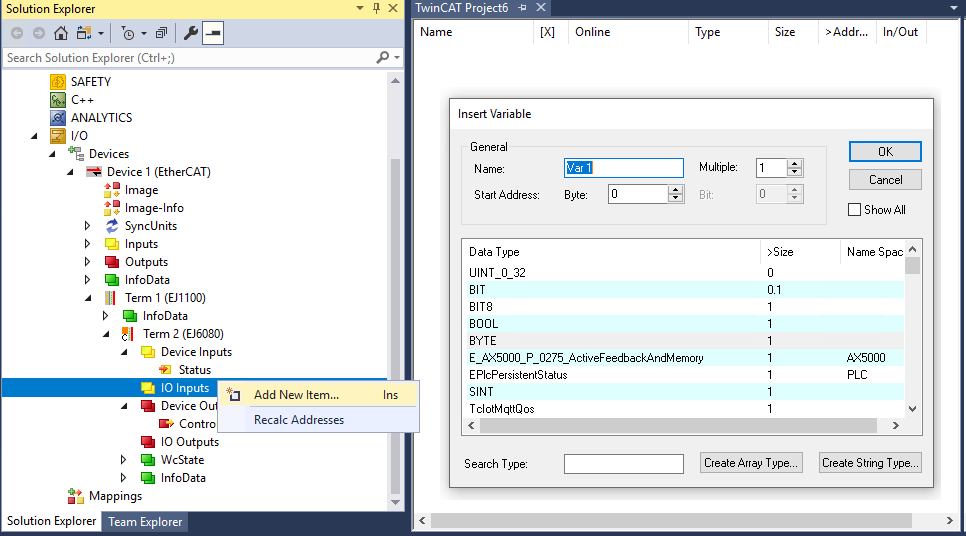
Task: Click the I/O node icon
Action: [58, 136]
